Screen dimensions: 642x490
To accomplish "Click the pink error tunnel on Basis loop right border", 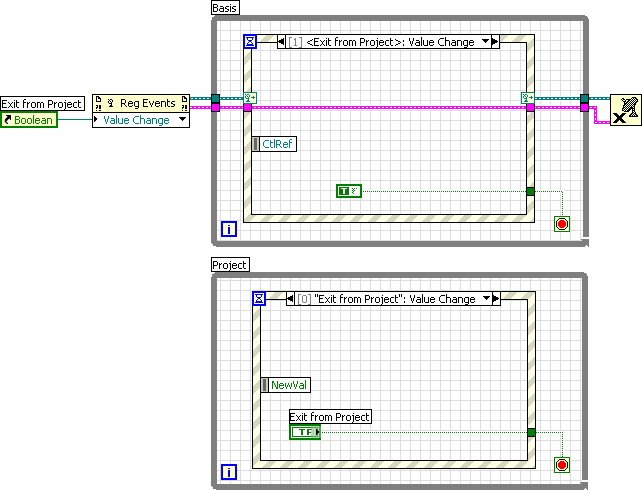I will click(x=584, y=107).
